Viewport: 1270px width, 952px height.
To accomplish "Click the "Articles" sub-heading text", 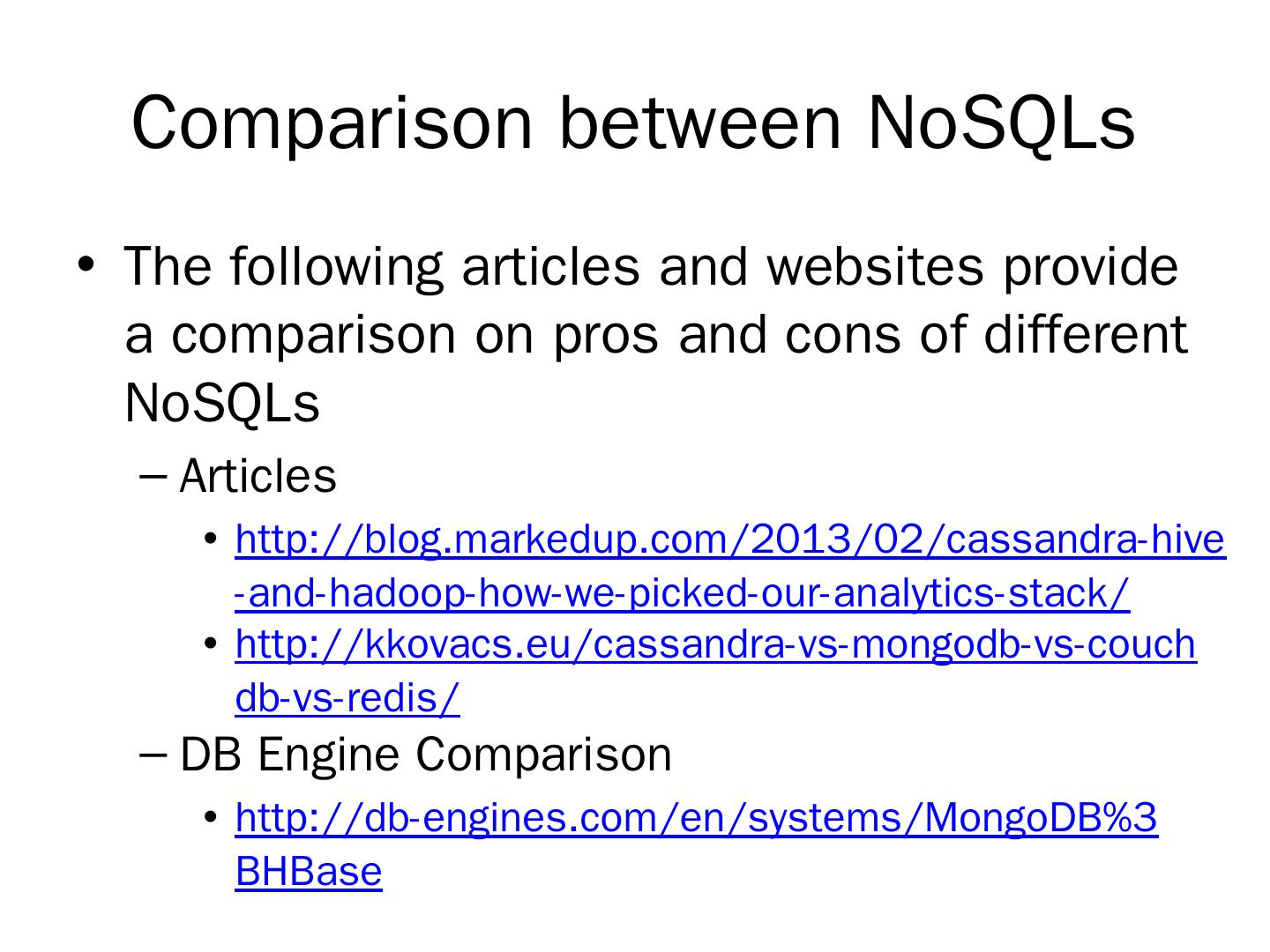I will (258, 476).
